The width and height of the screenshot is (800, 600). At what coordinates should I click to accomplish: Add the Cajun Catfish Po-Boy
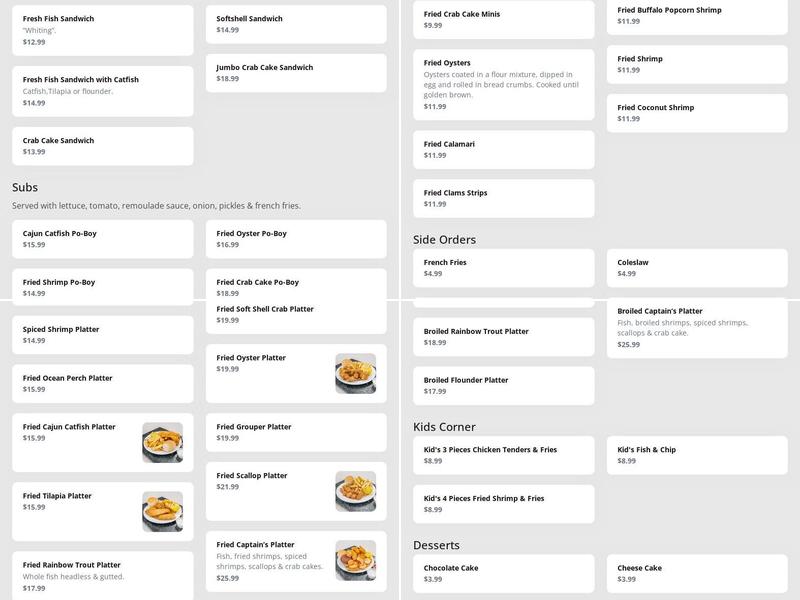tap(102, 239)
